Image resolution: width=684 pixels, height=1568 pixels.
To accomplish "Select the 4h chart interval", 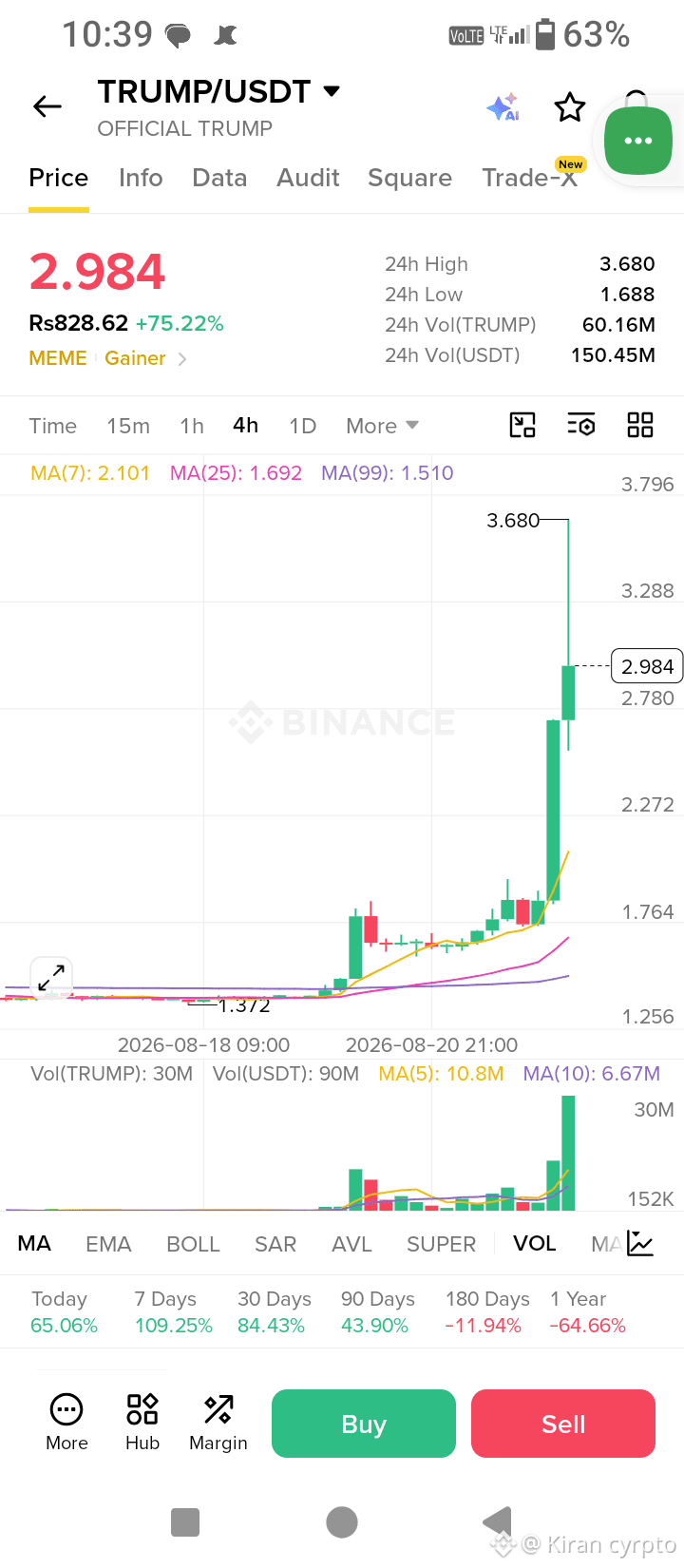I will [246, 425].
